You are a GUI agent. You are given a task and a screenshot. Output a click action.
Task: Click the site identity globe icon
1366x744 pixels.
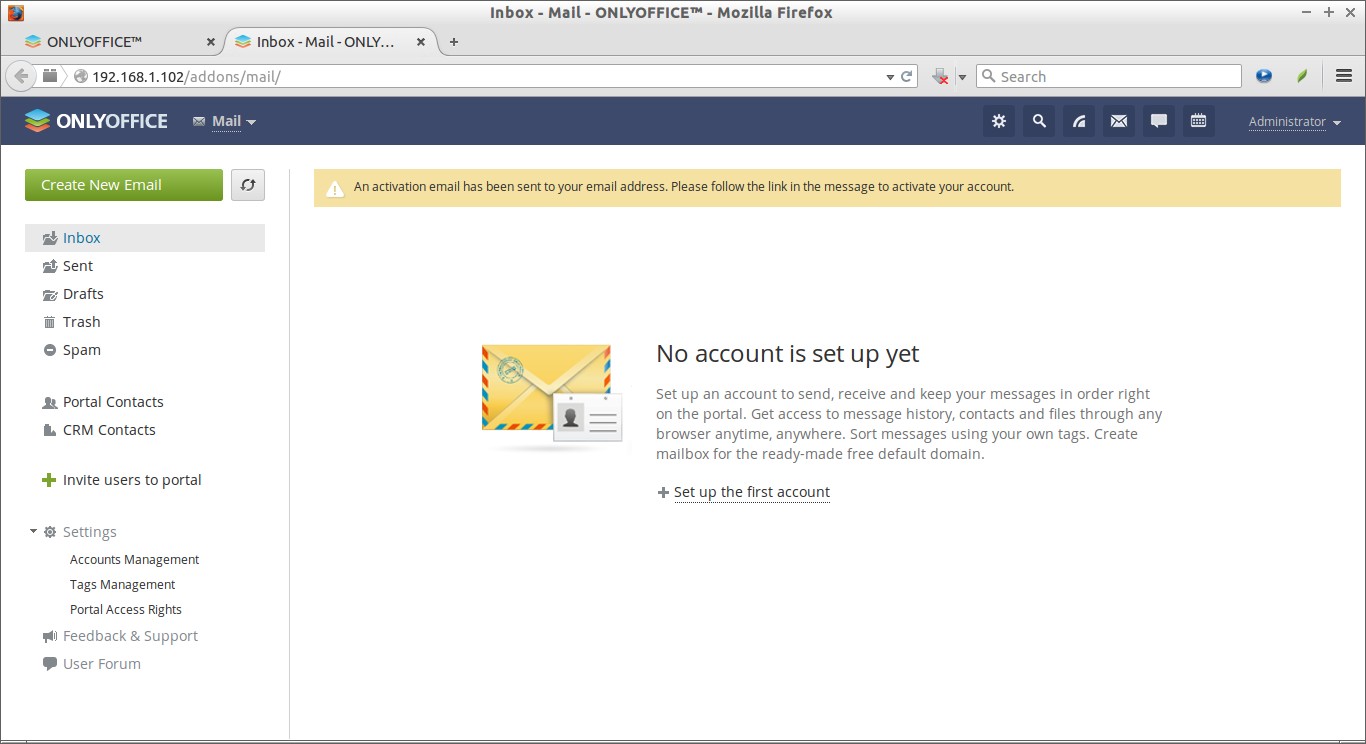point(81,76)
